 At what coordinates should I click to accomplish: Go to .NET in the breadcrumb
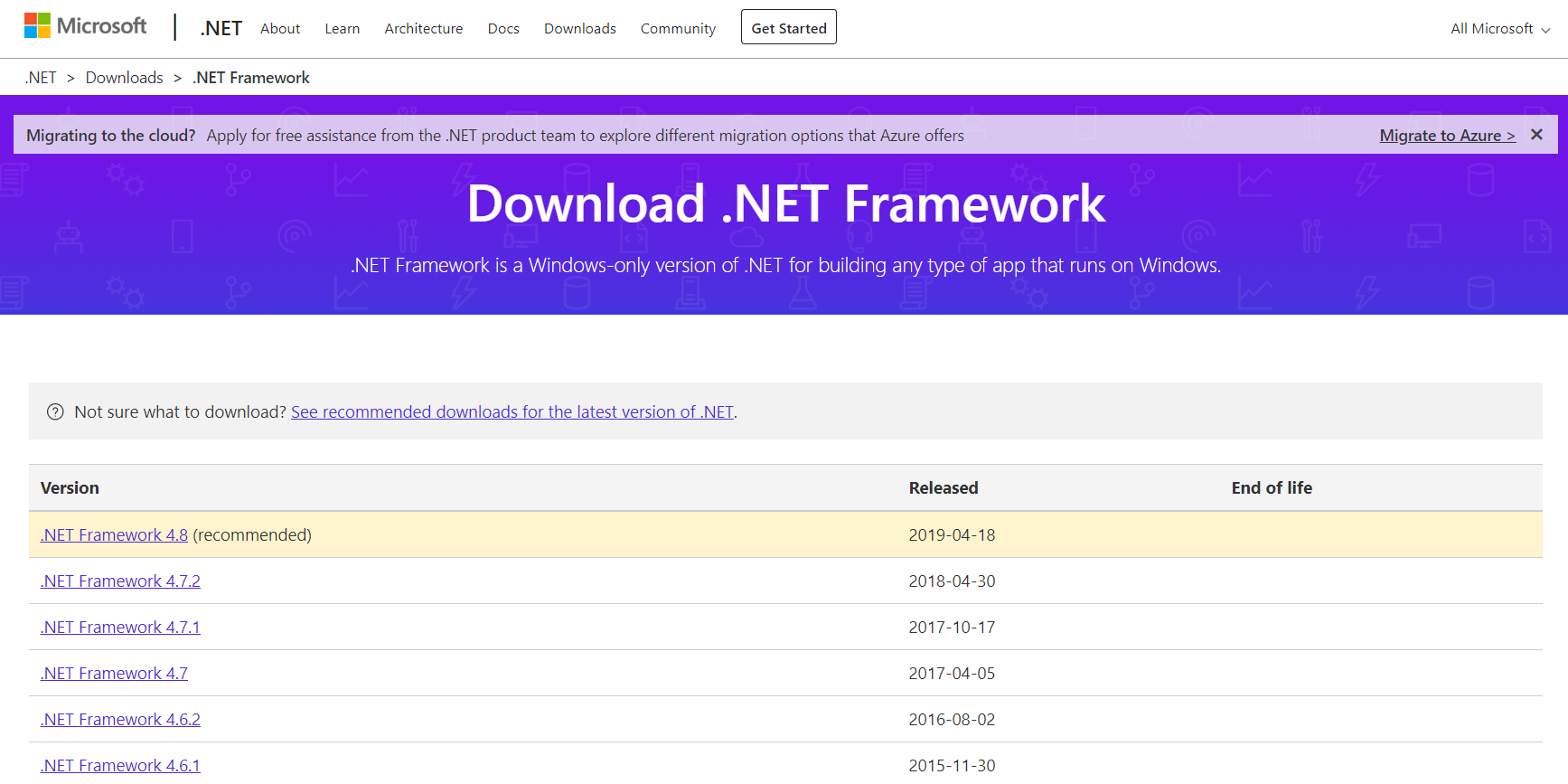(x=41, y=78)
